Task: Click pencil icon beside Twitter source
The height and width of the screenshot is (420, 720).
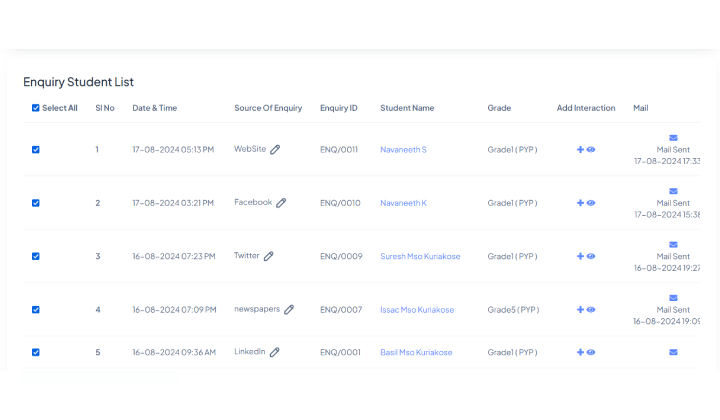Action: click(x=268, y=256)
